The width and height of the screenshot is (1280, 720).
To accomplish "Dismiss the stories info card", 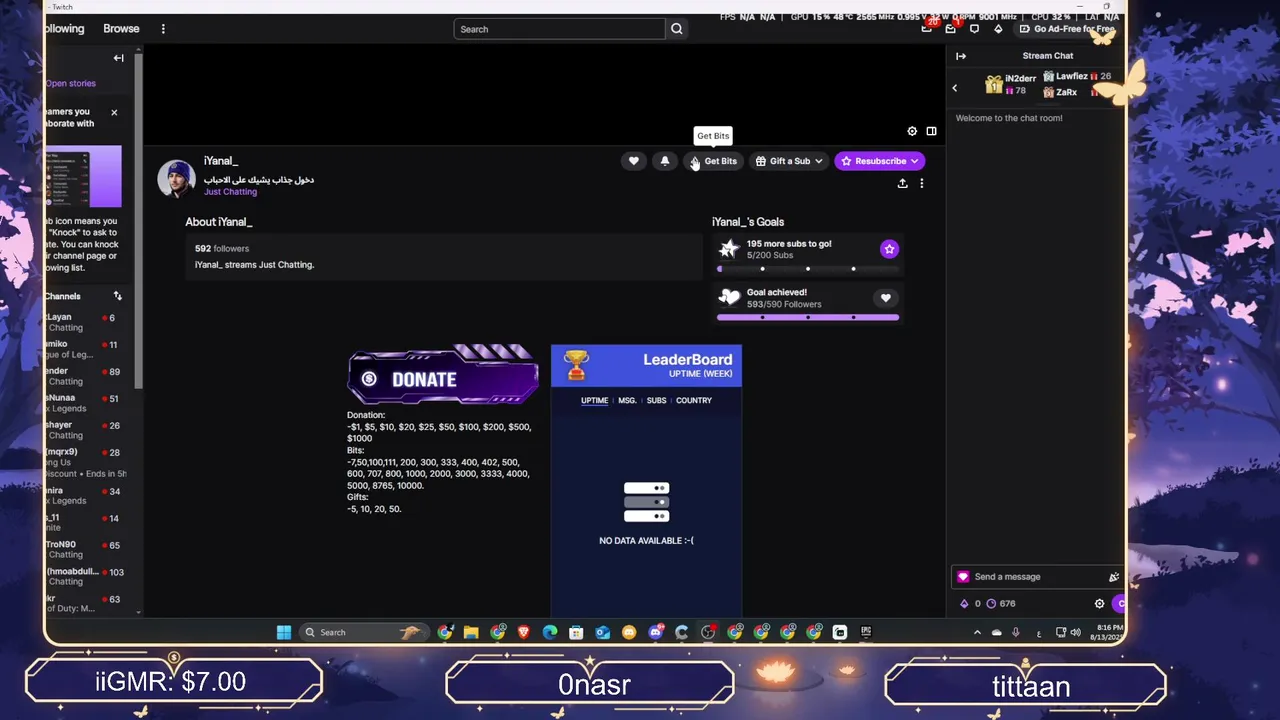I will pos(114,112).
